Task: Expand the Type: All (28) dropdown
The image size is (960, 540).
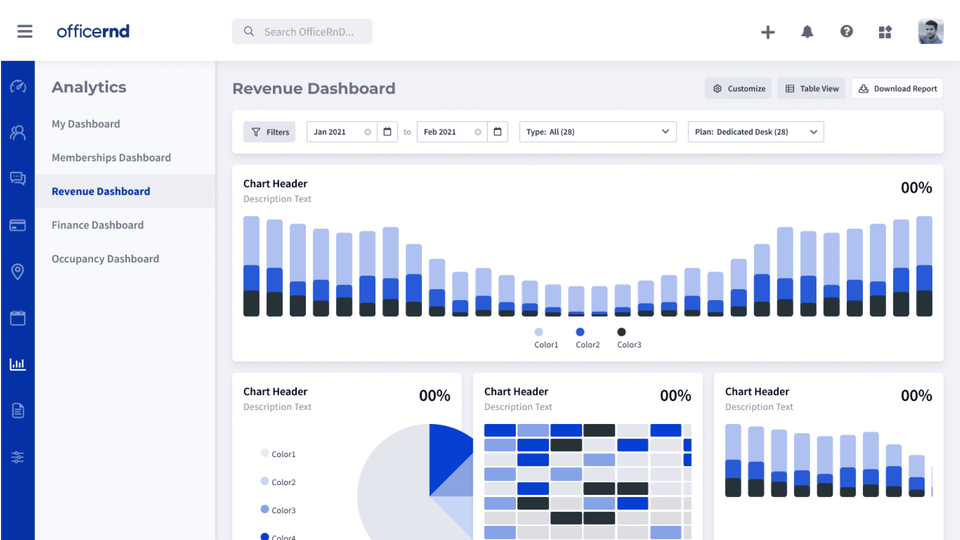Action: (x=598, y=132)
